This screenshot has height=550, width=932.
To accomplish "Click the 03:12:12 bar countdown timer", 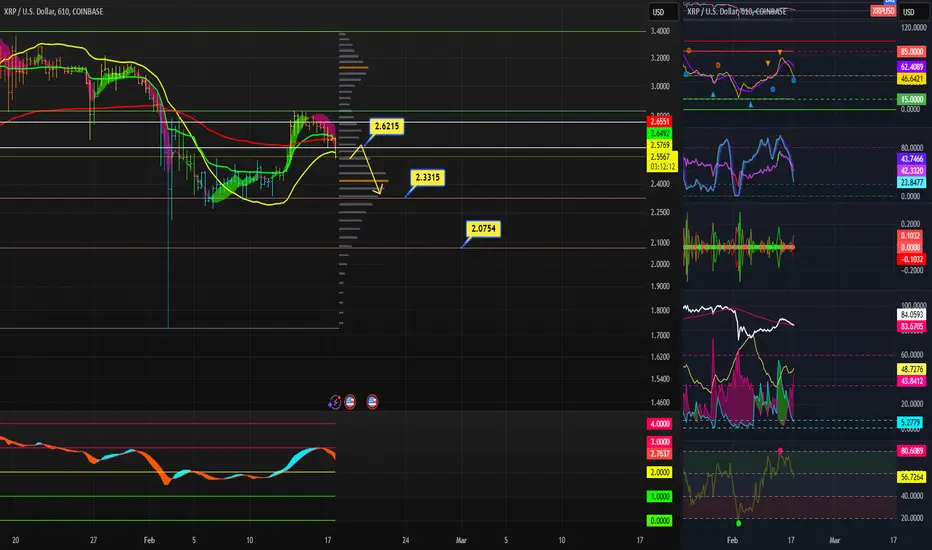I will [662, 167].
